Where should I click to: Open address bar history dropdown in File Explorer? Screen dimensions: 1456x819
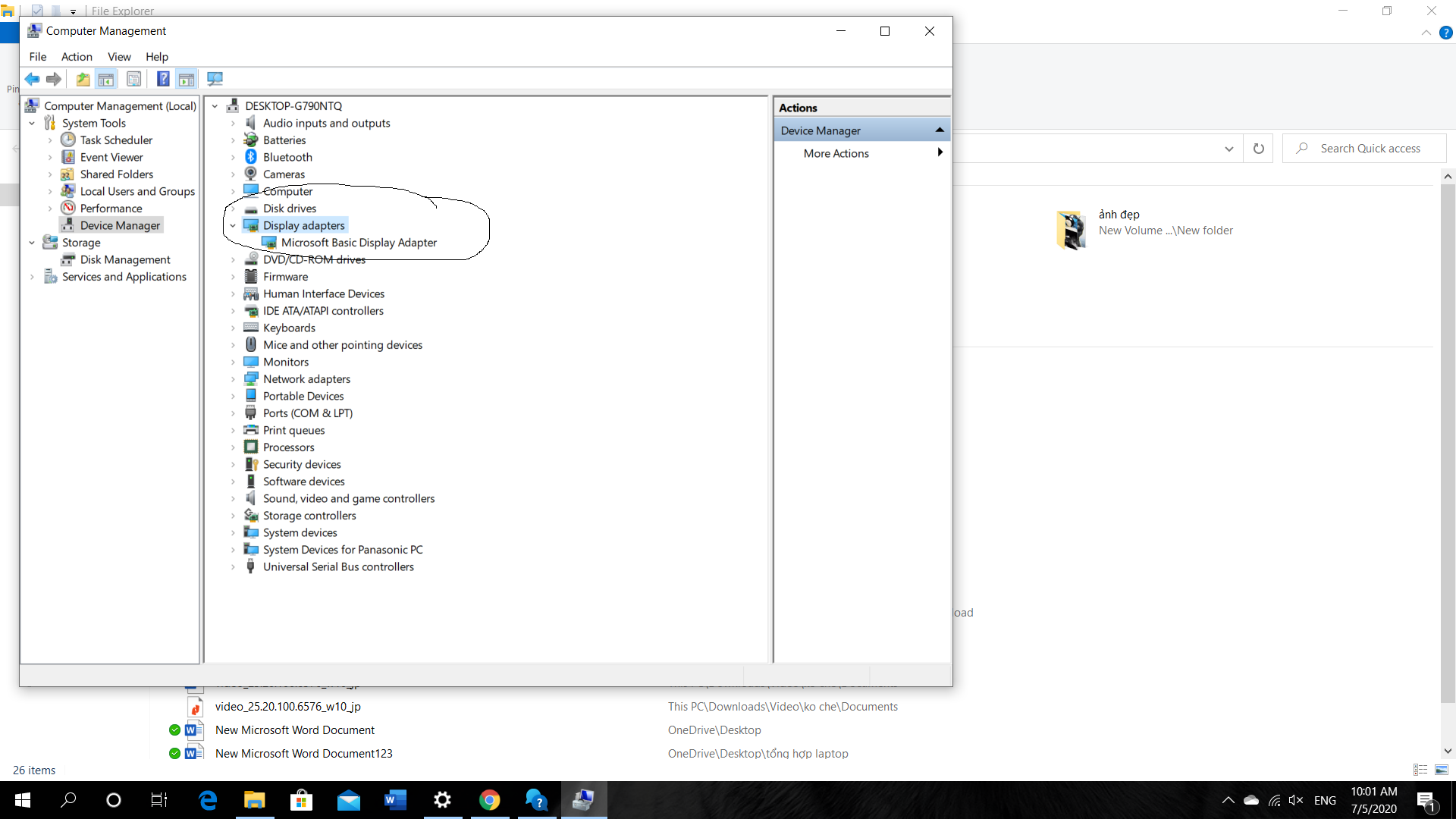point(1229,149)
